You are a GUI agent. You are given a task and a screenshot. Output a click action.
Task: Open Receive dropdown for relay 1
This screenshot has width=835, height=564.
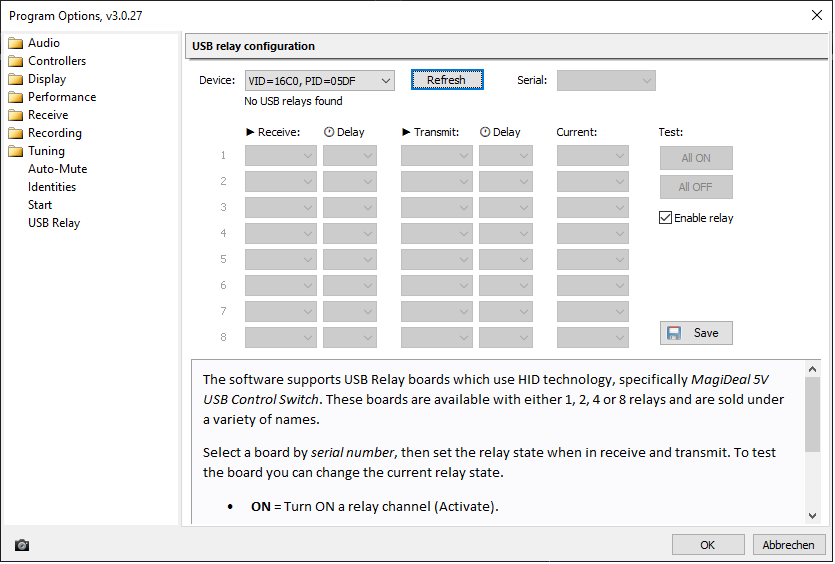pos(281,155)
